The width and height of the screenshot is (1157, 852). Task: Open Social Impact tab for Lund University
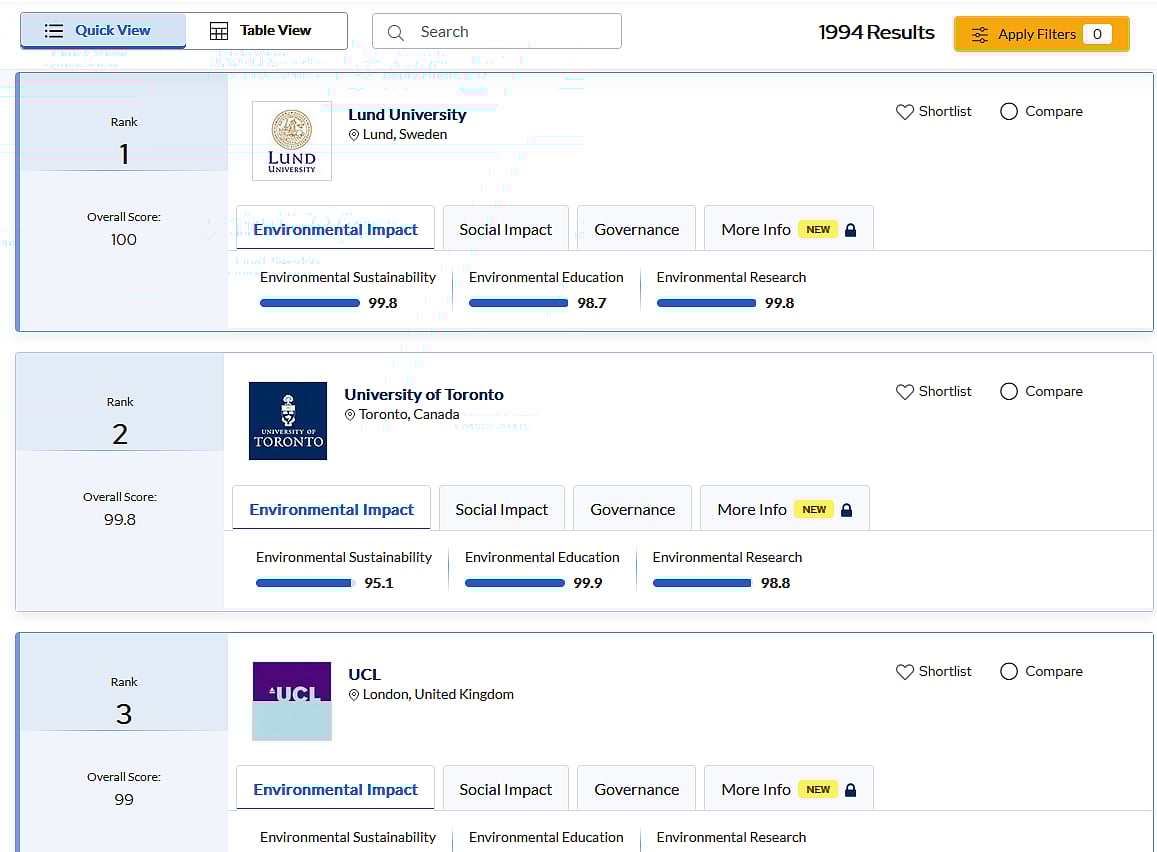pos(505,229)
